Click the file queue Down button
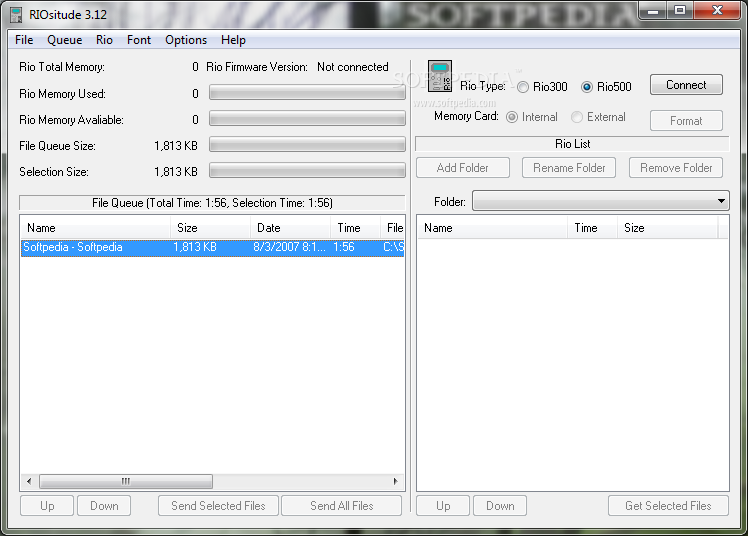The width and height of the screenshot is (748, 536). 104,505
